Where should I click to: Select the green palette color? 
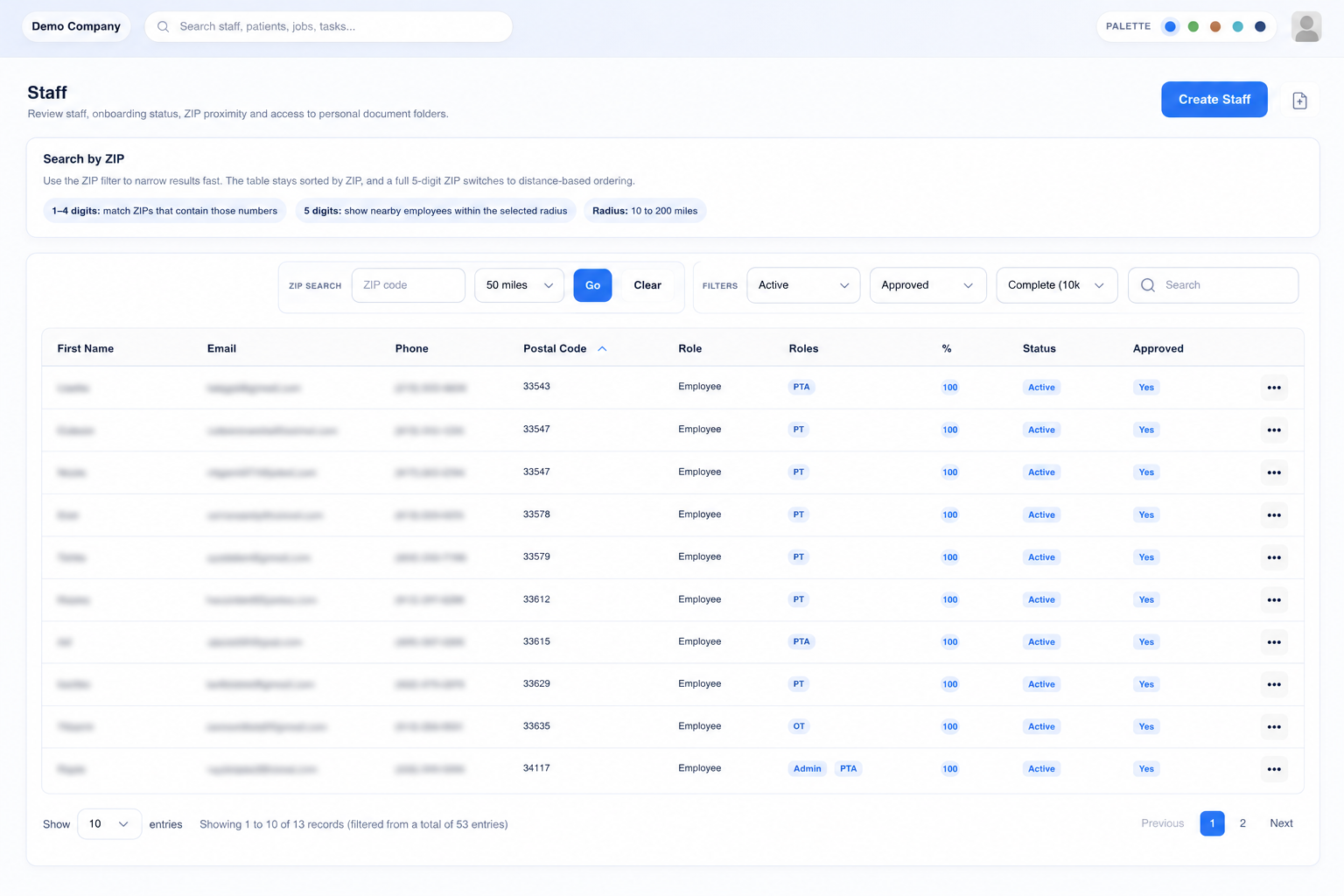[1193, 26]
